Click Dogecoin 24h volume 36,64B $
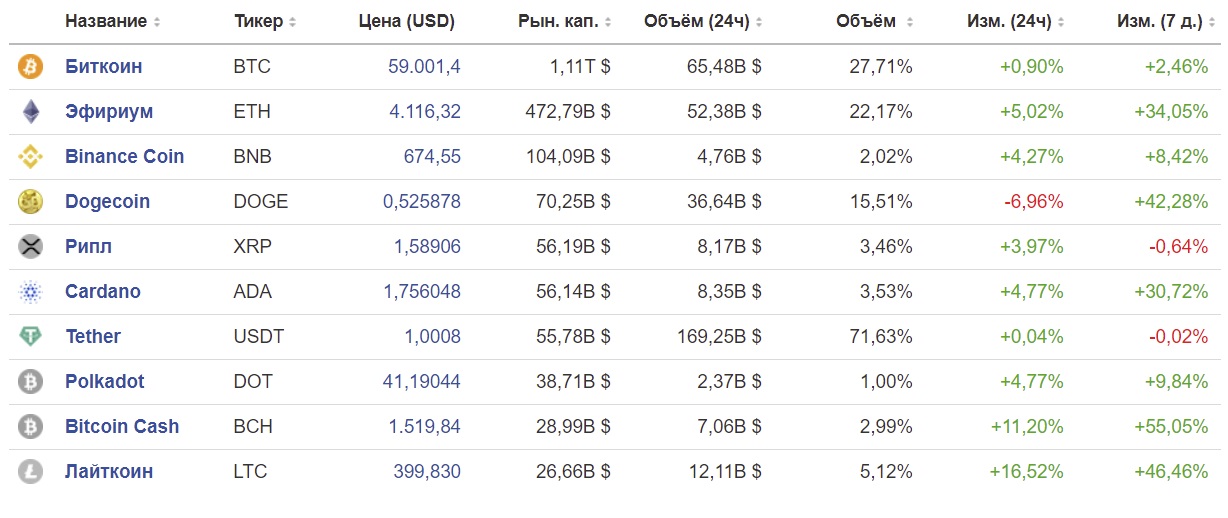The image size is (1228, 518). (724, 202)
